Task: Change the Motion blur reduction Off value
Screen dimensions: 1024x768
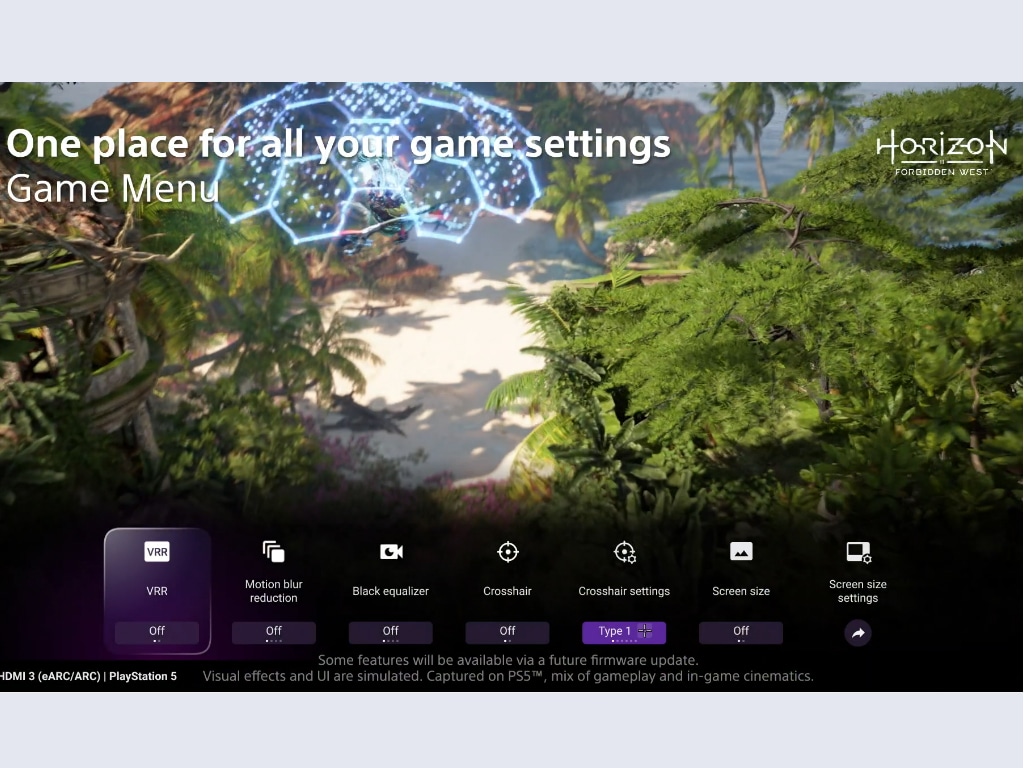Action: point(274,632)
